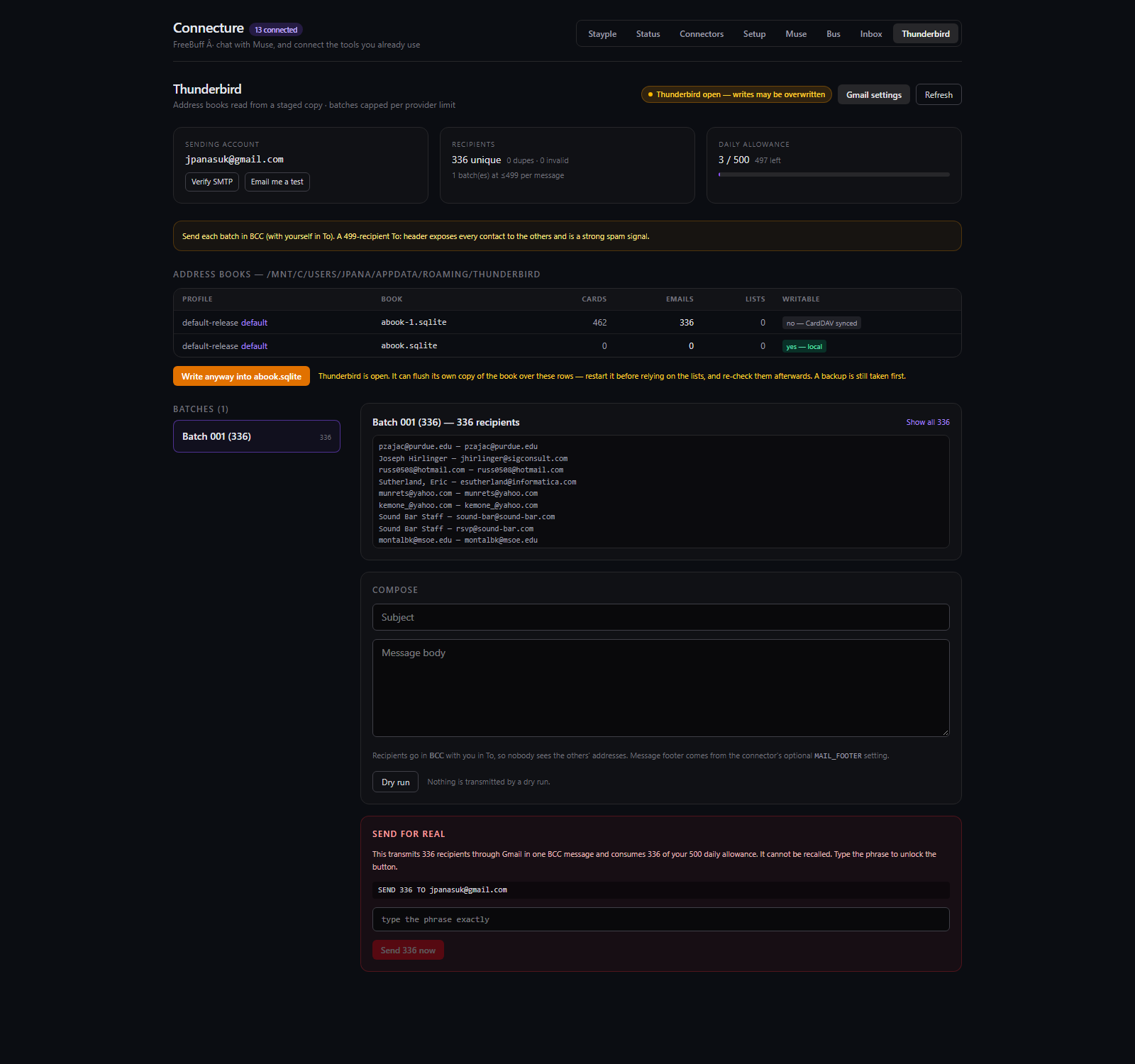Click the Dry run button
Screen dimensions: 1135x1064
click(395, 782)
